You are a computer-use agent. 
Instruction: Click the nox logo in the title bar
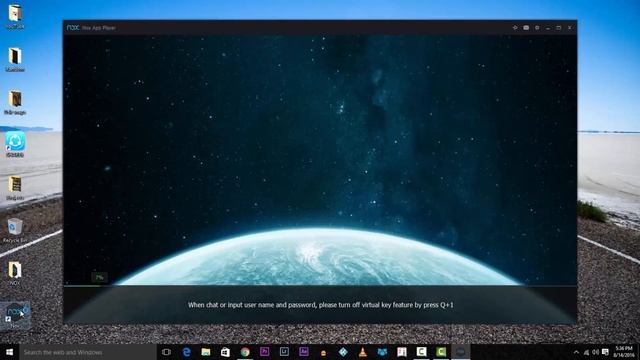click(x=73, y=28)
